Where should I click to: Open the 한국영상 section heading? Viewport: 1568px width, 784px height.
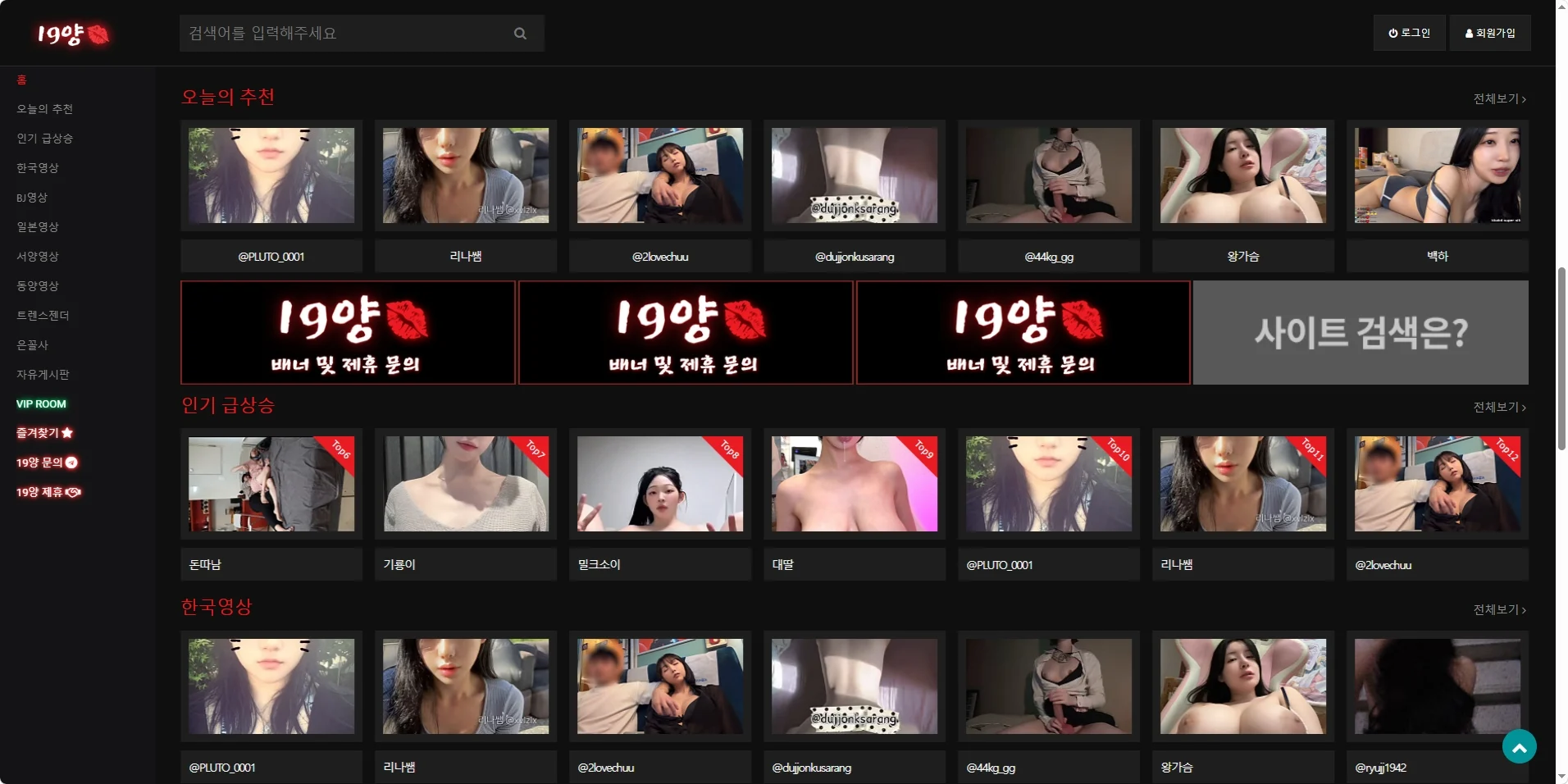pyautogui.click(x=217, y=607)
